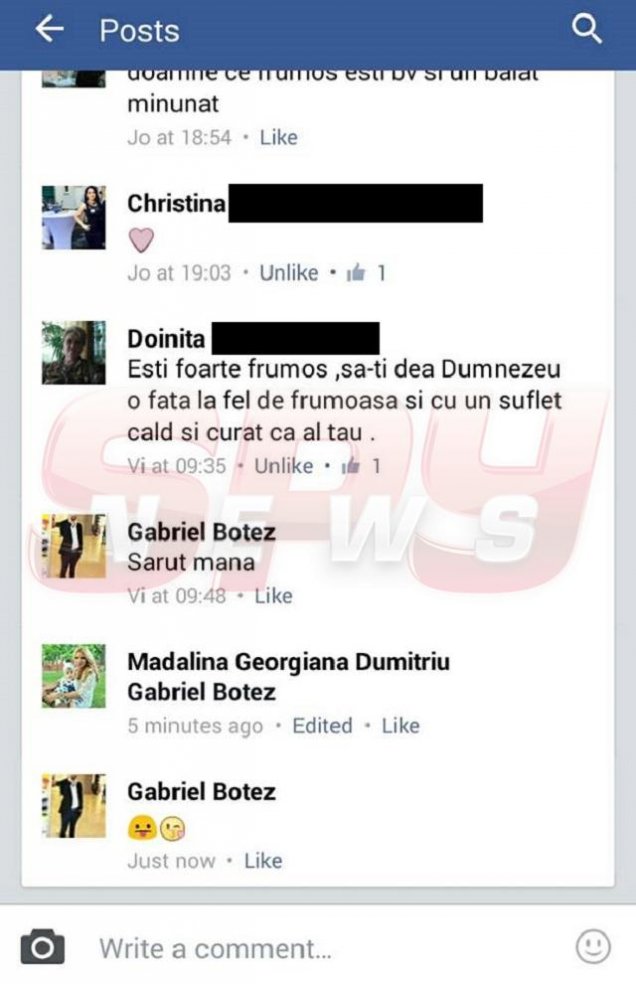This screenshot has height=984, width=636.
Task: Open emoji picker smiley icon
Action: pyautogui.click(x=593, y=946)
